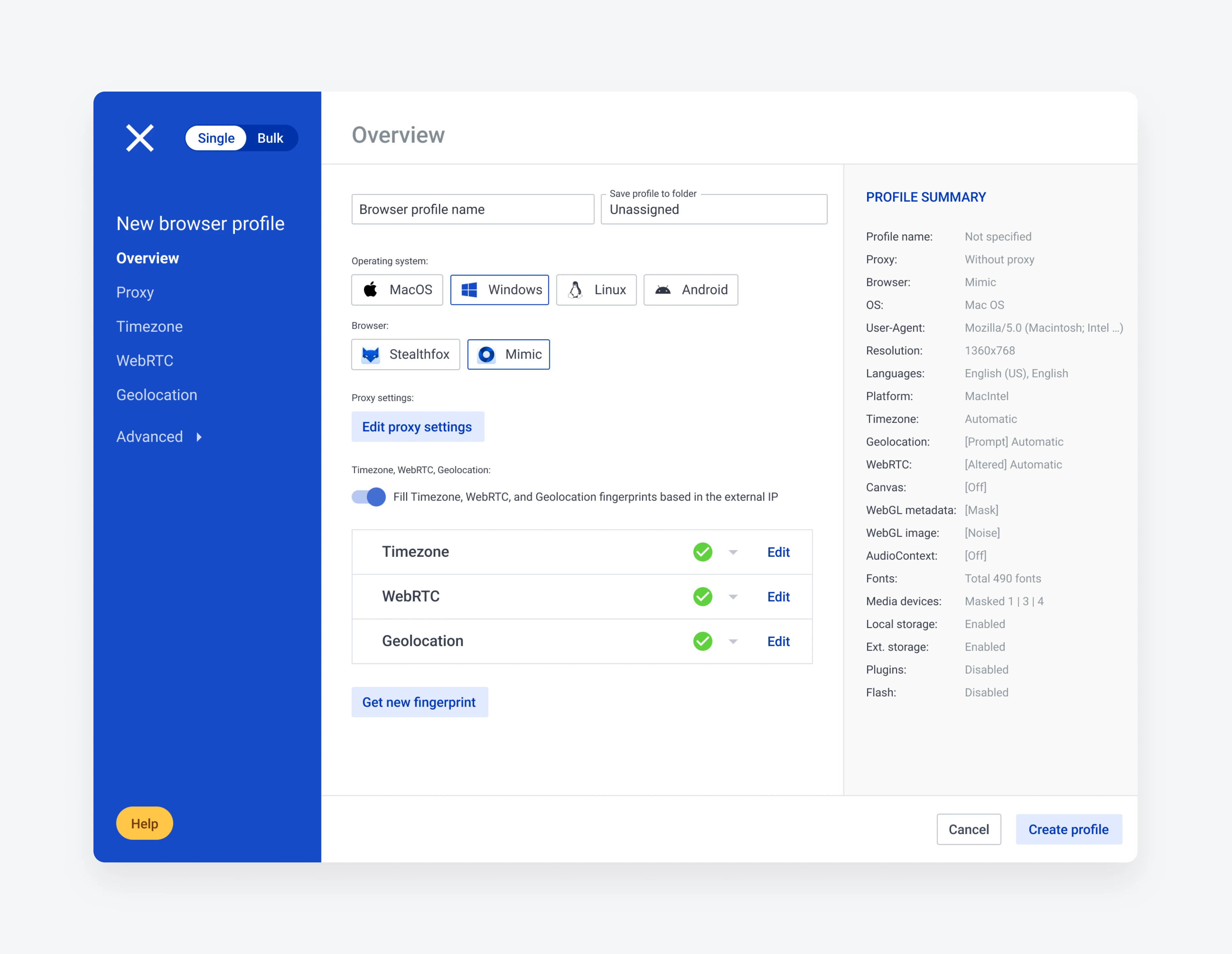Click the '[Prompt] Automatic' geolocation value
This screenshot has height=954, width=1232.
(1014, 442)
